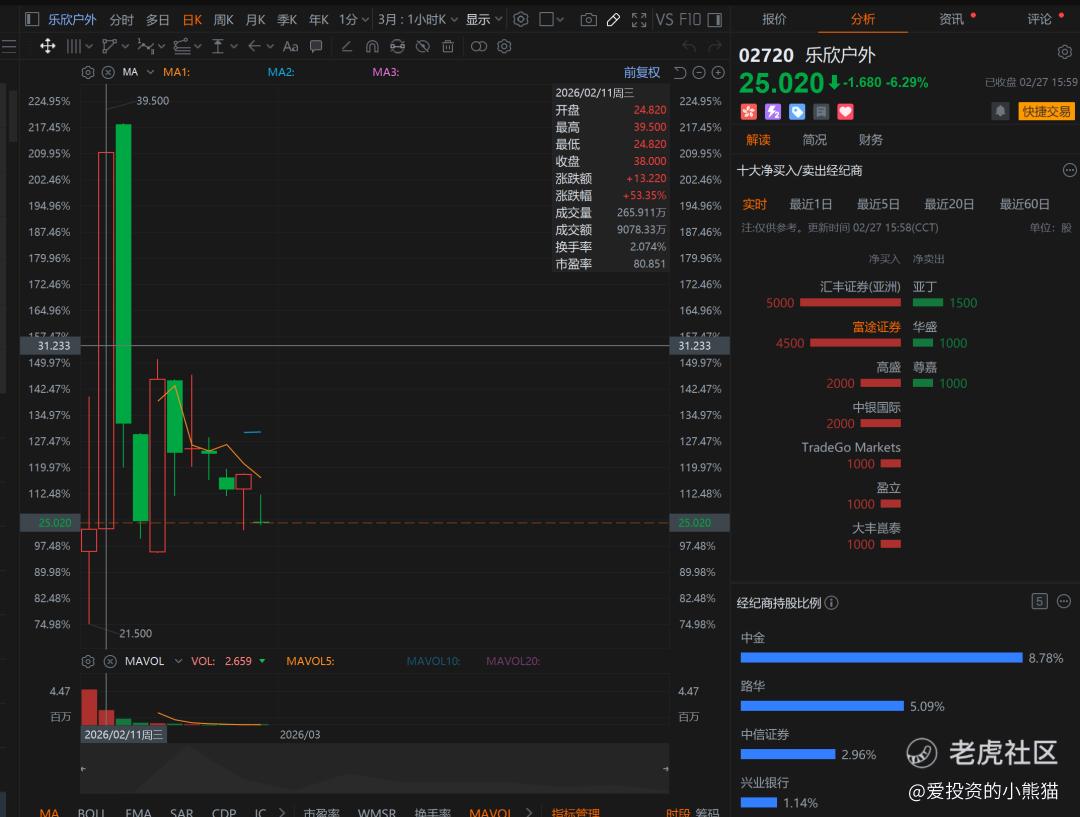Toggle the left sidebar panel icon

(32, 19)
